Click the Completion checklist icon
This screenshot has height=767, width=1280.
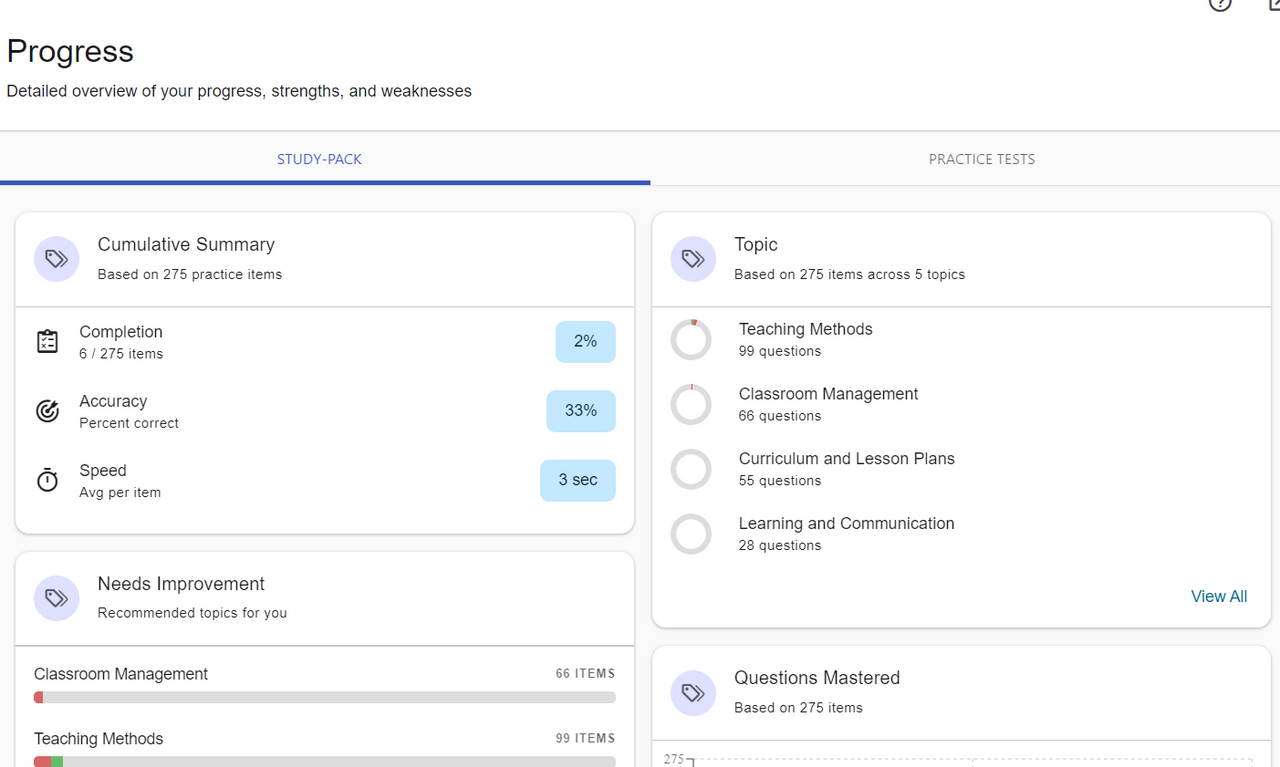point(47,341)
